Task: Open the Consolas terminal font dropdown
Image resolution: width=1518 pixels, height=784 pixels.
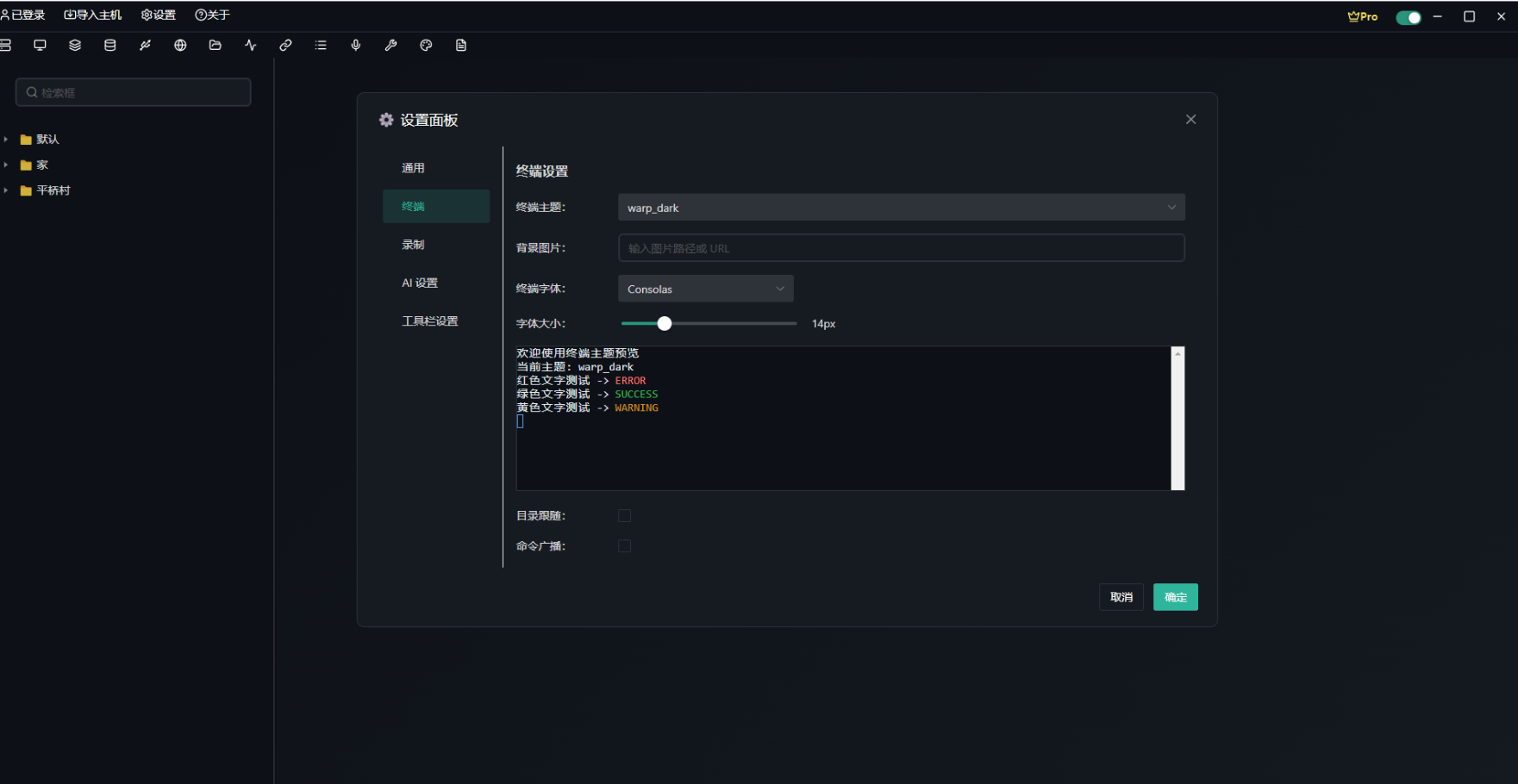Action: click(x=705, y=289)
